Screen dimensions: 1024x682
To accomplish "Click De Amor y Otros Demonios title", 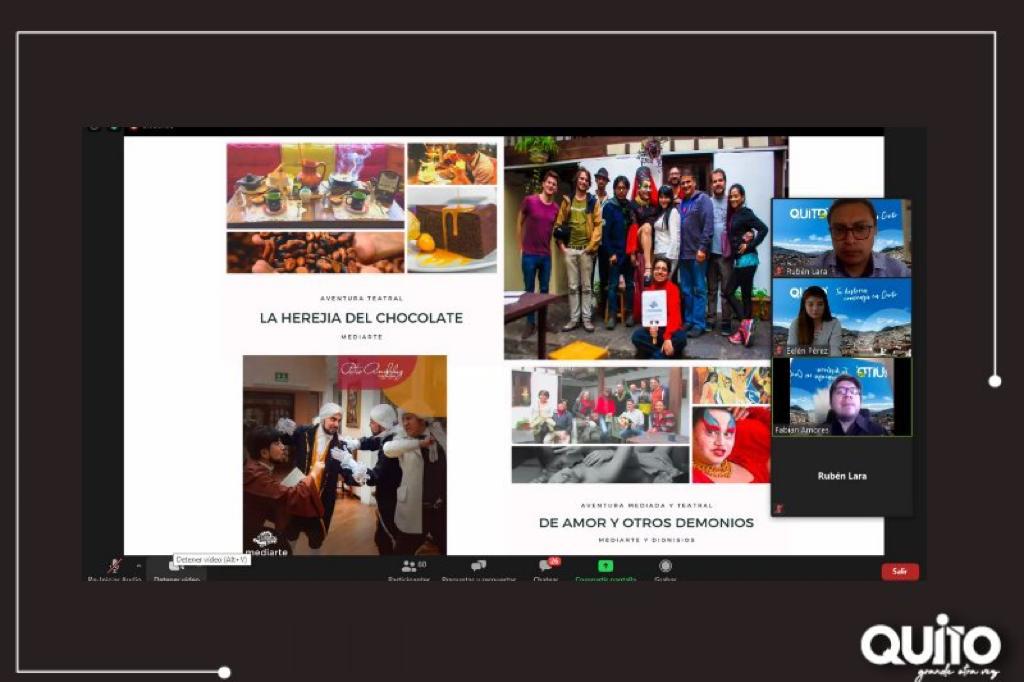I will coord(646,523).
